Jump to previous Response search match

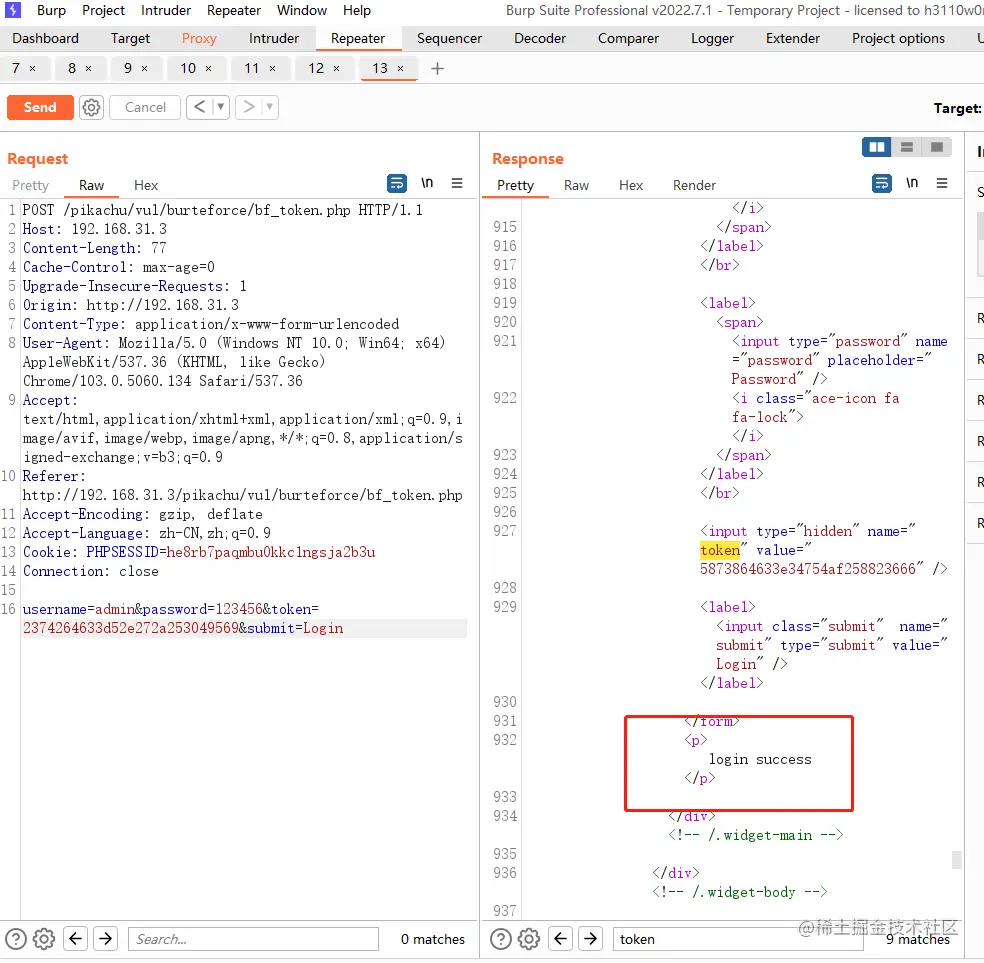[x=561, y=939]
